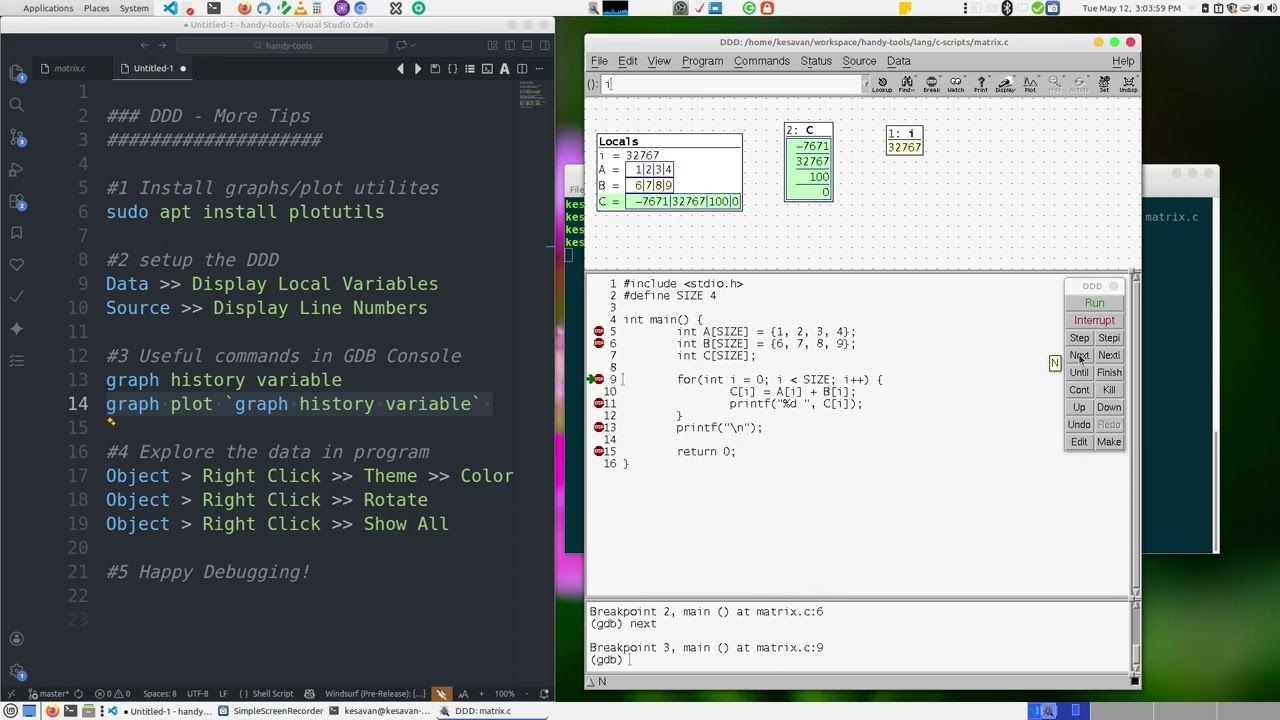
Task: Click breakpoint stop sign on line 15
Action: tap(599, 451)
